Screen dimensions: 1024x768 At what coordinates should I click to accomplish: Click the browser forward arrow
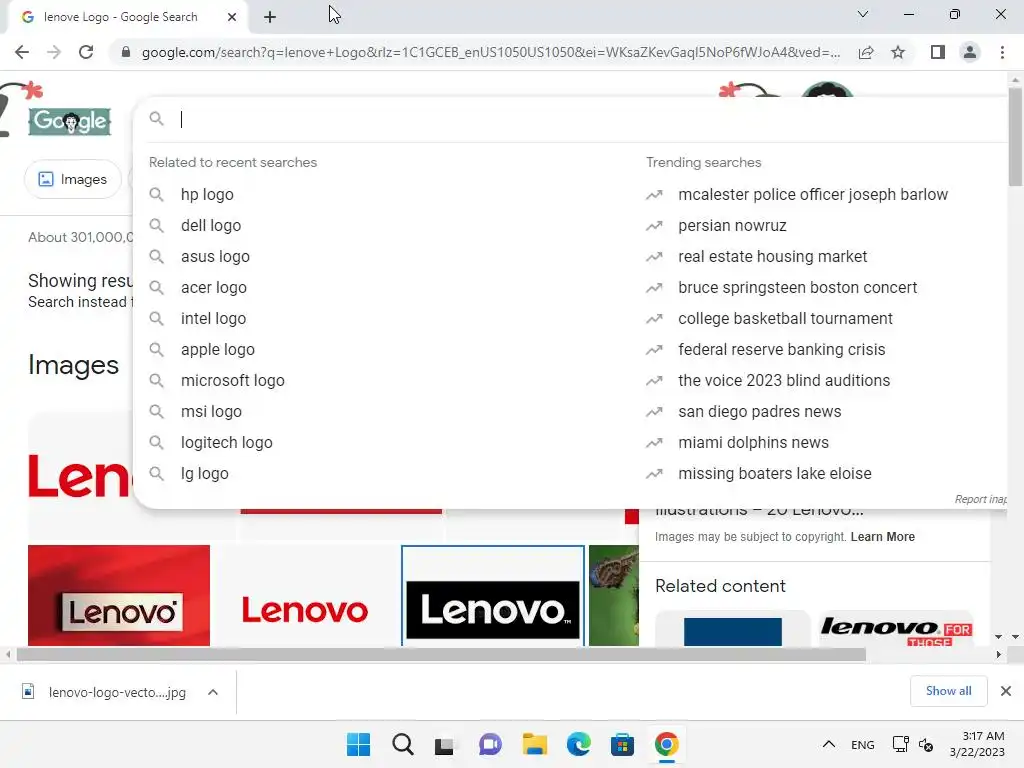tap(54, 52)
